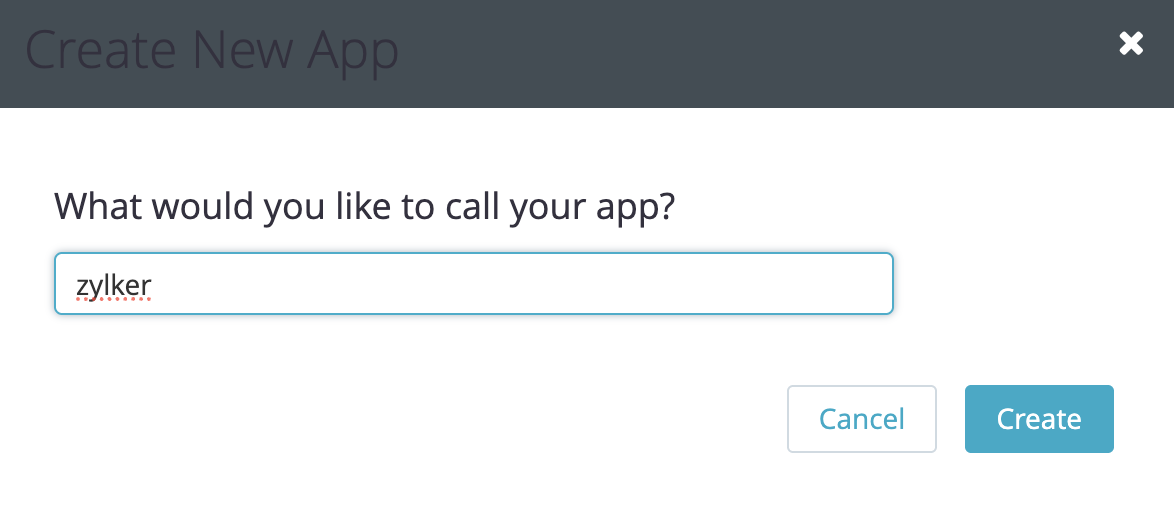Exit the dialog with the close cross icon
1174x514 pixels.
(x=1131, y=44)
